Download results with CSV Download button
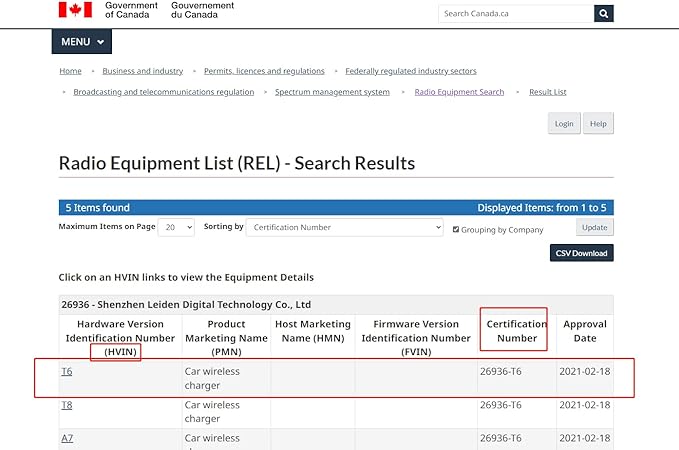 click(581, 253)
